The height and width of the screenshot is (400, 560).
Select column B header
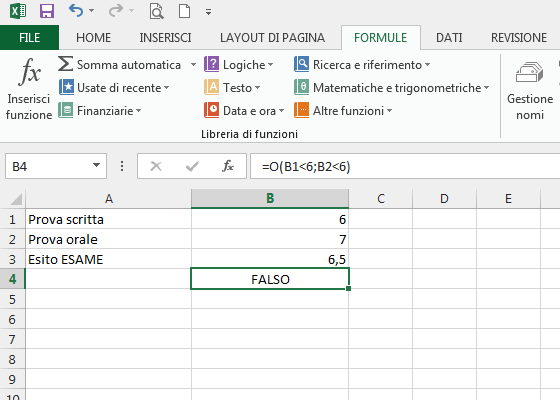pyautogui.click(x=270, y=199)
